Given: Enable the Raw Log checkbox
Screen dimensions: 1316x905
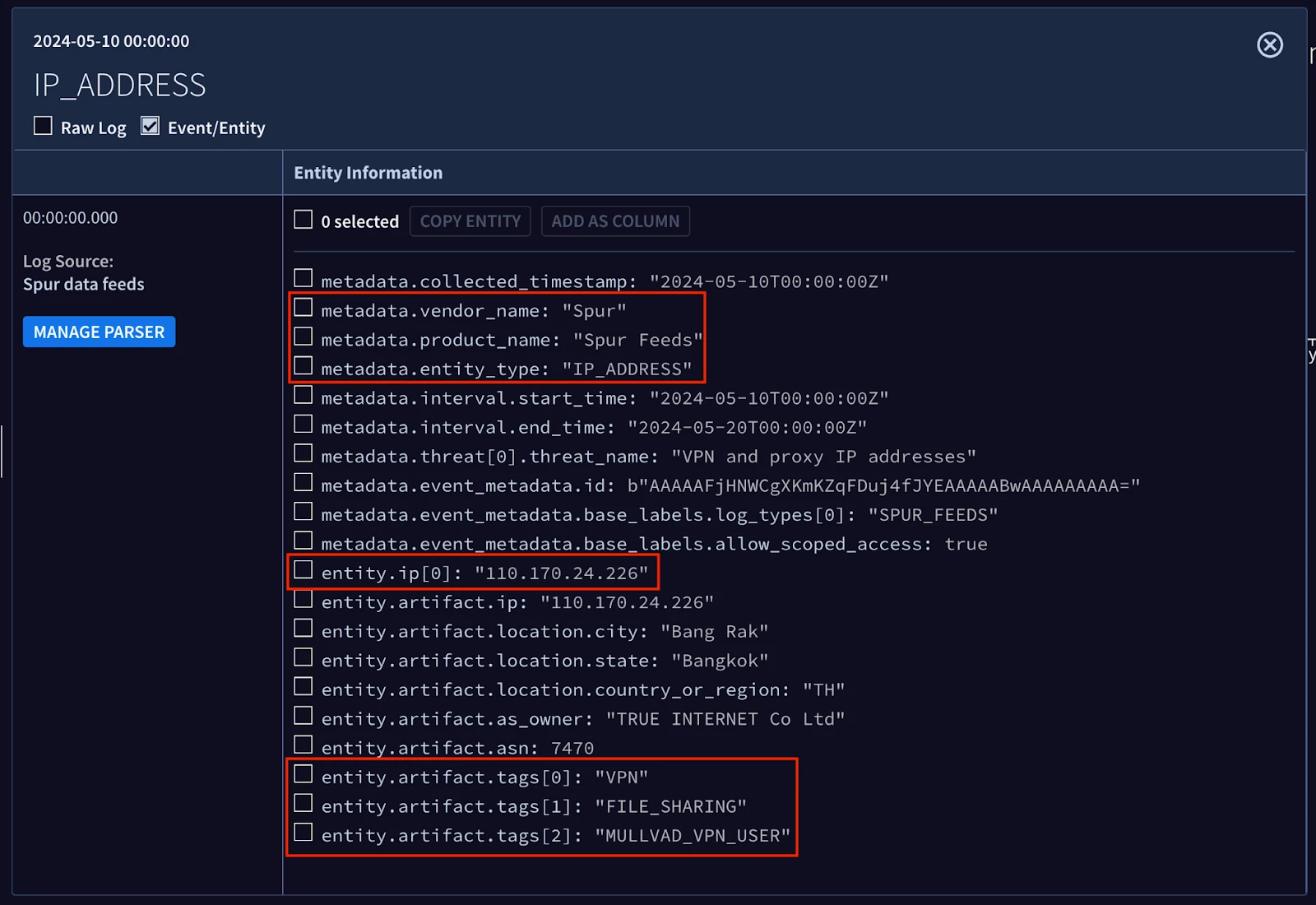Looking at the screenshot, I should (x=43, y=126).
